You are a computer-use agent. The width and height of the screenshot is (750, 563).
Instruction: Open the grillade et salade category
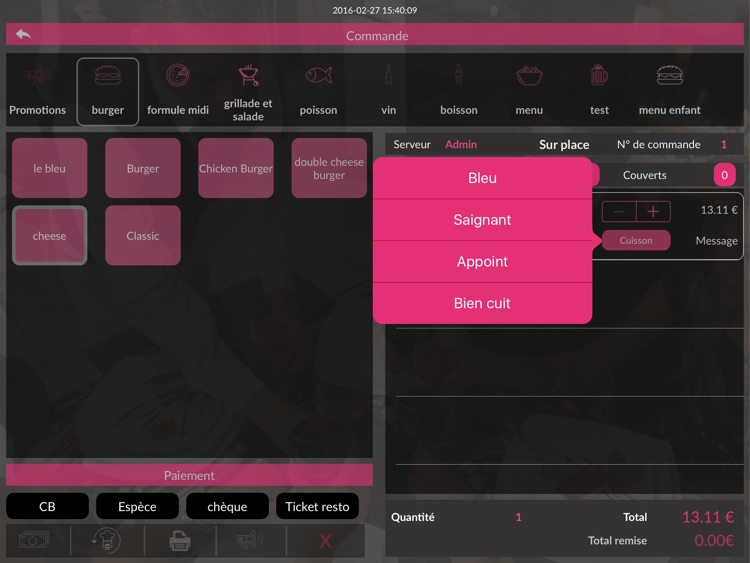[x=248, y=91]
